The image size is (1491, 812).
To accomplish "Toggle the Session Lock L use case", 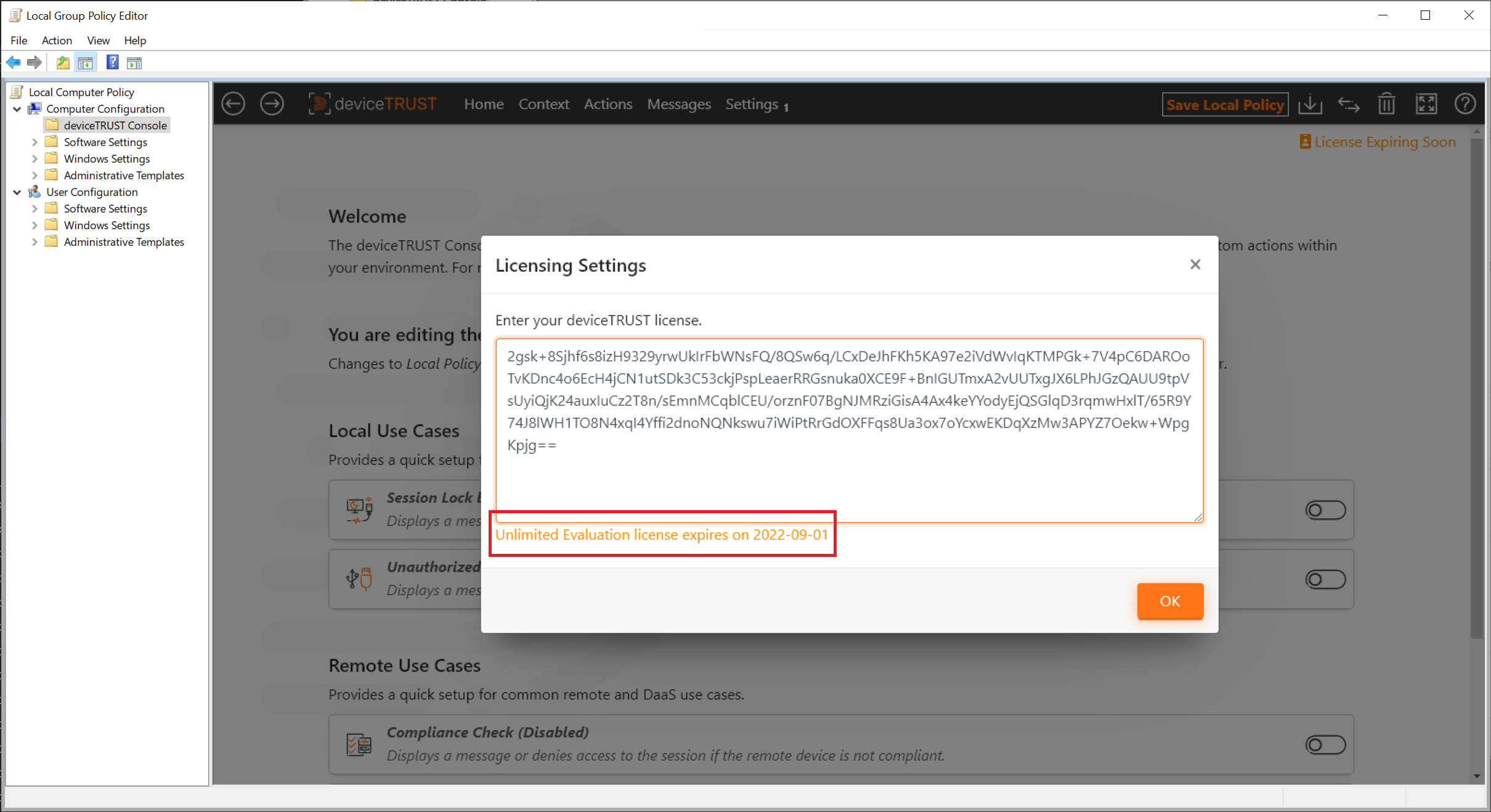I will [1326, 509].
